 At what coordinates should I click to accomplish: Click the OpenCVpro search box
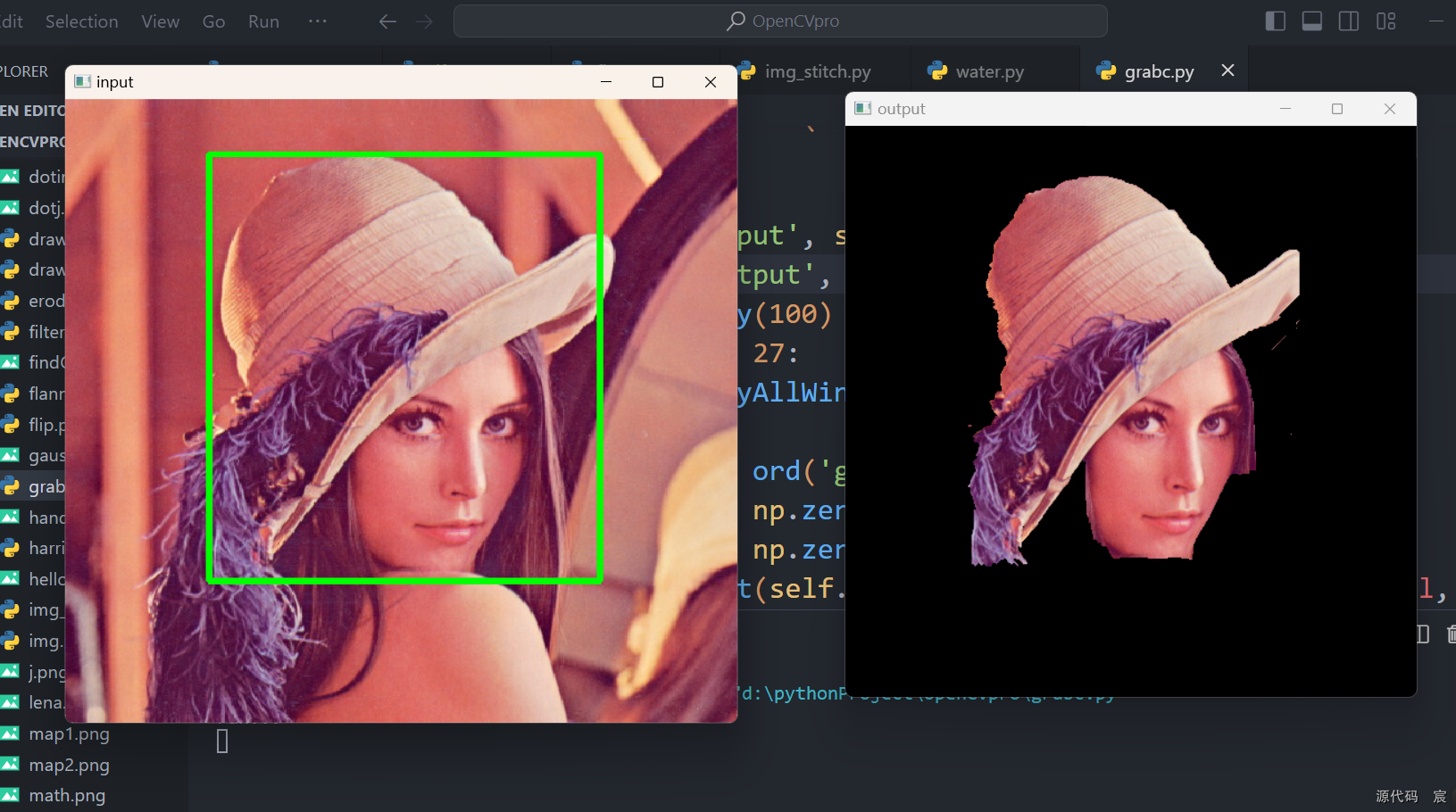[x=780, y=21]
